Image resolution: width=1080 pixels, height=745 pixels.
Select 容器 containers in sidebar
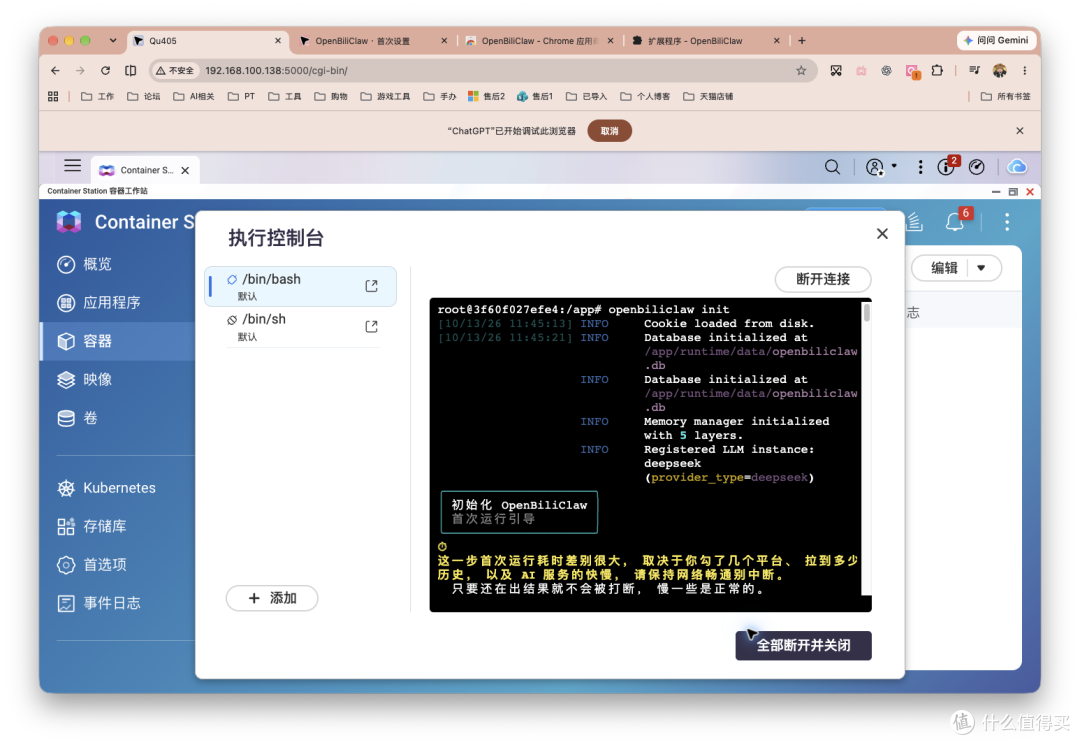point(117,342)
